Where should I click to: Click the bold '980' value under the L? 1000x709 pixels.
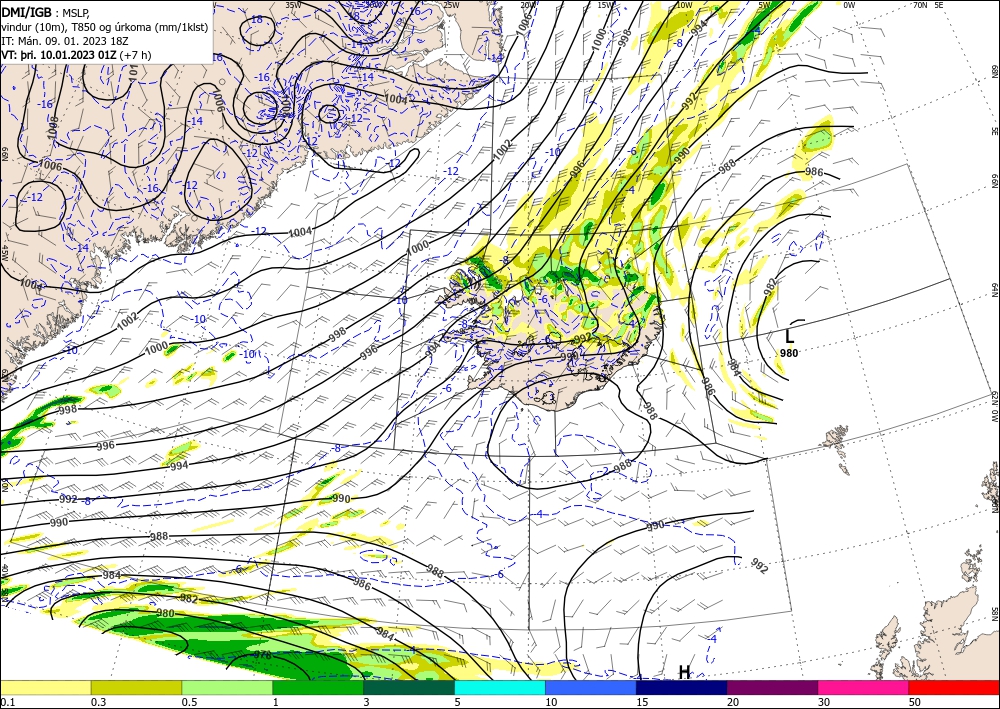[x=789, y=353]
